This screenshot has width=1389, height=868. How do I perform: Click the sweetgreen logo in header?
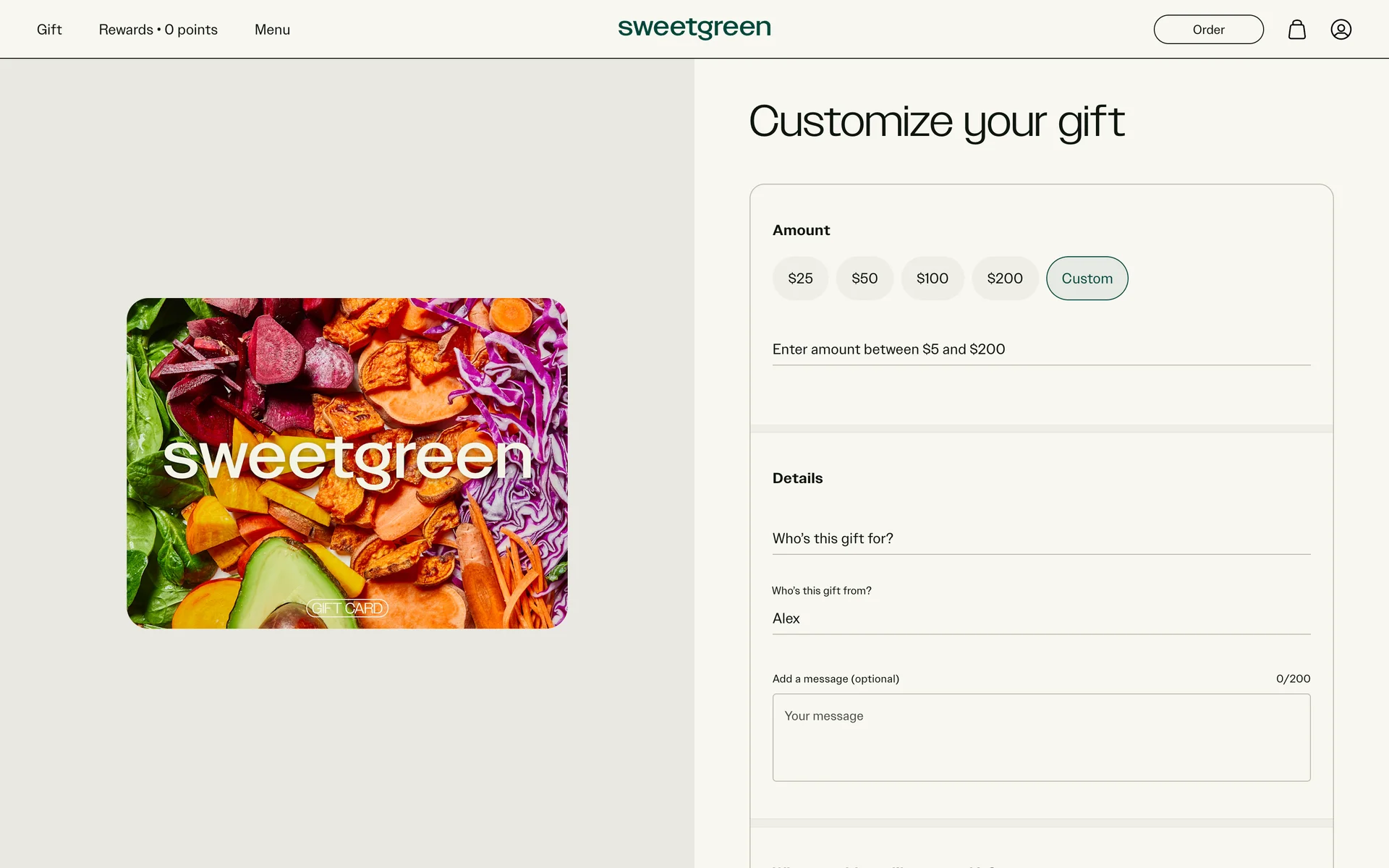pyautogui.click(x=694, y=28)
